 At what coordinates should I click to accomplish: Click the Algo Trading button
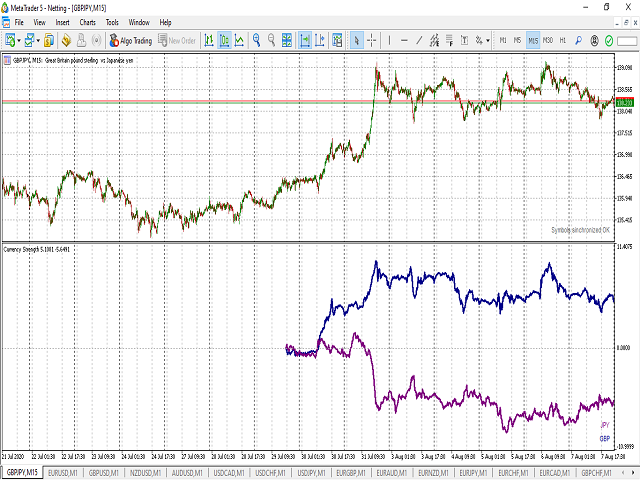tap(130, 41)
